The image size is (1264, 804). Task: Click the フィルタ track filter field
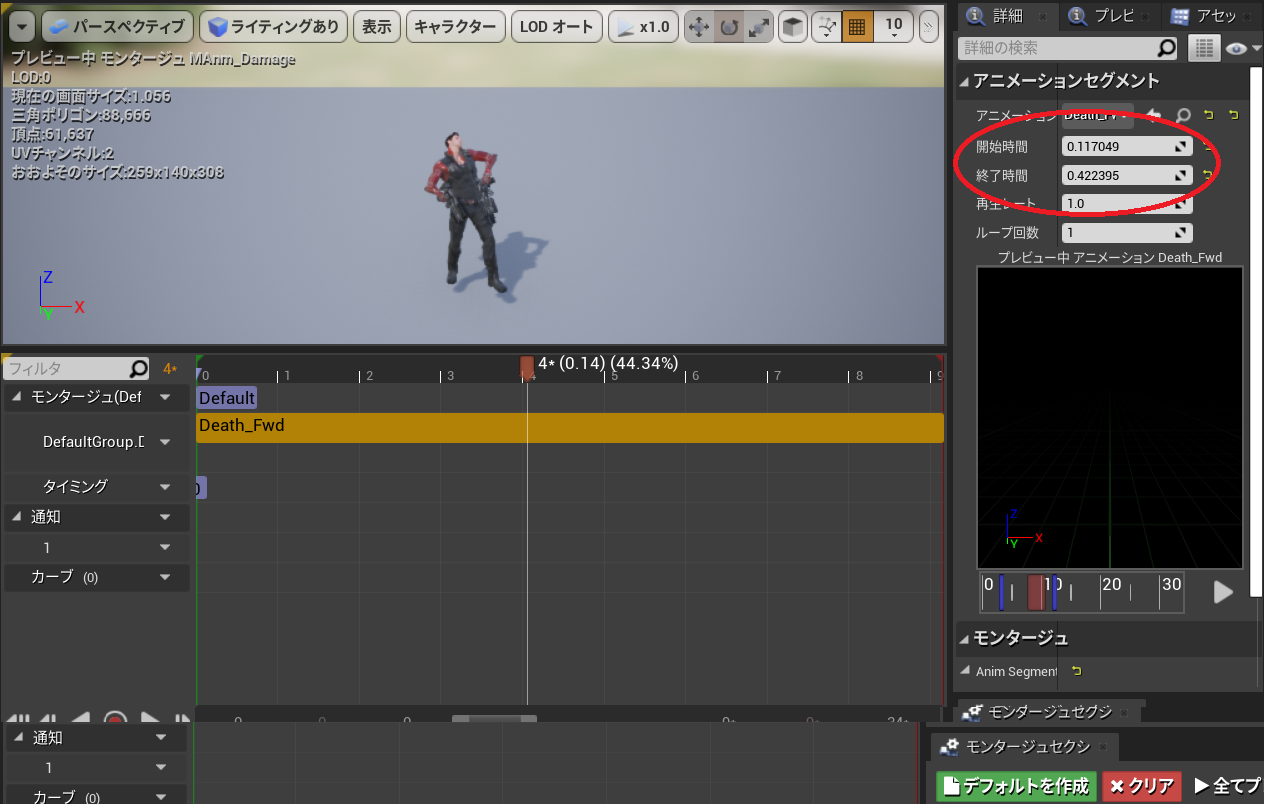[77, 369]
